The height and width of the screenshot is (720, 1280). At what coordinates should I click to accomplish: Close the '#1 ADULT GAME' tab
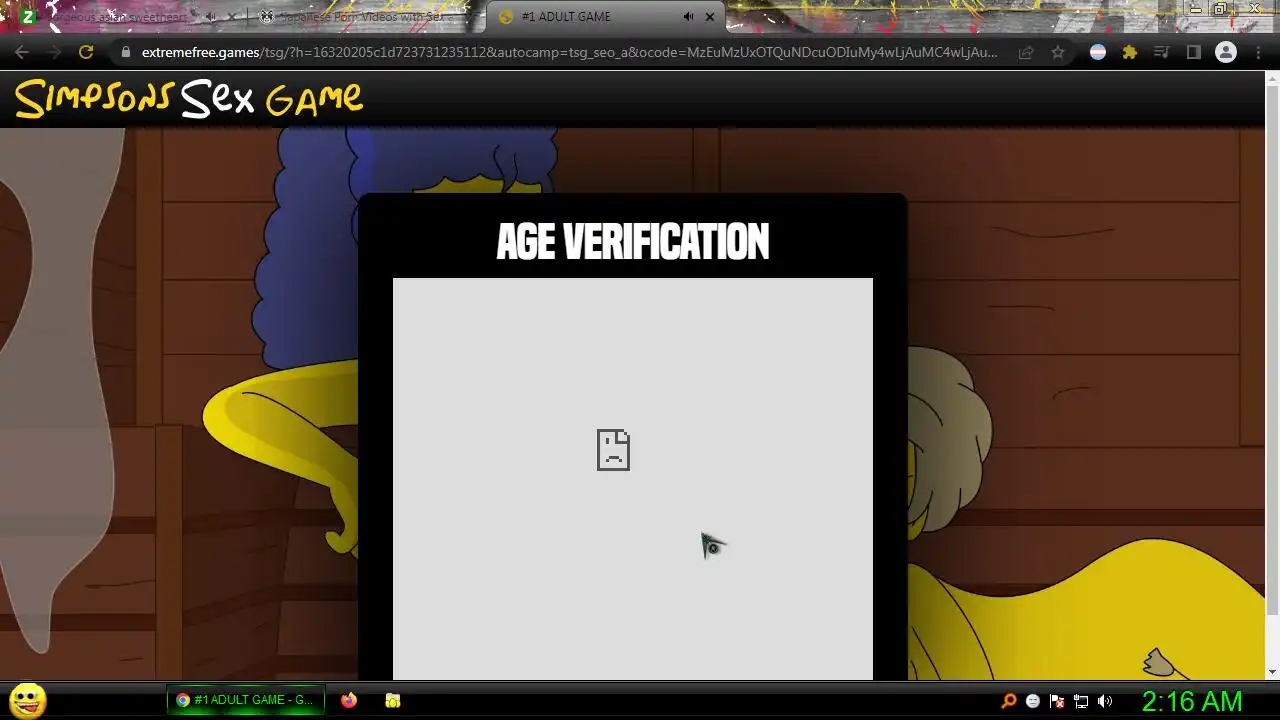(710, 17)
